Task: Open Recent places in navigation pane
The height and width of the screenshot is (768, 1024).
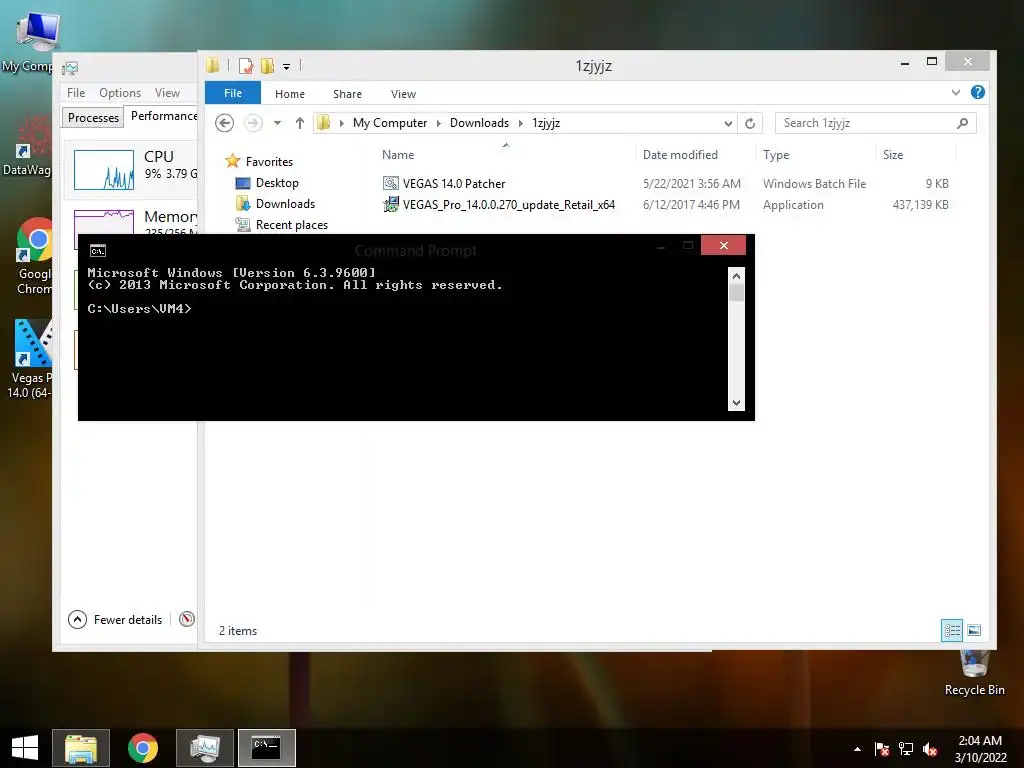Action: tap(291, 225)
